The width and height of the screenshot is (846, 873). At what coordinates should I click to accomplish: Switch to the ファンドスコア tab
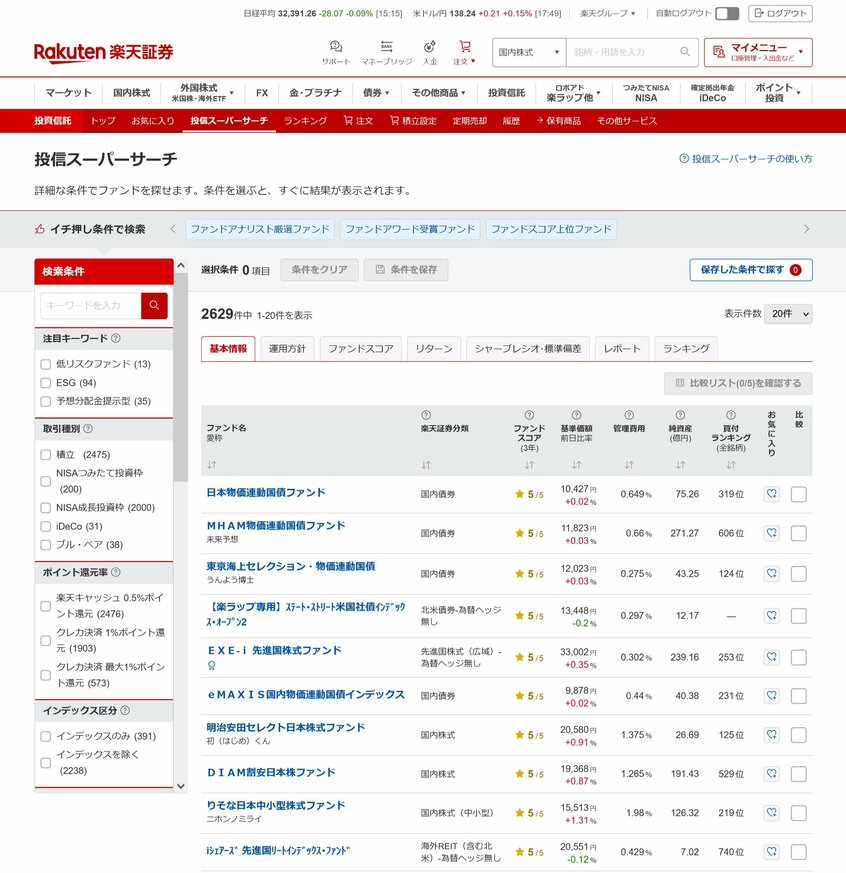361,349
